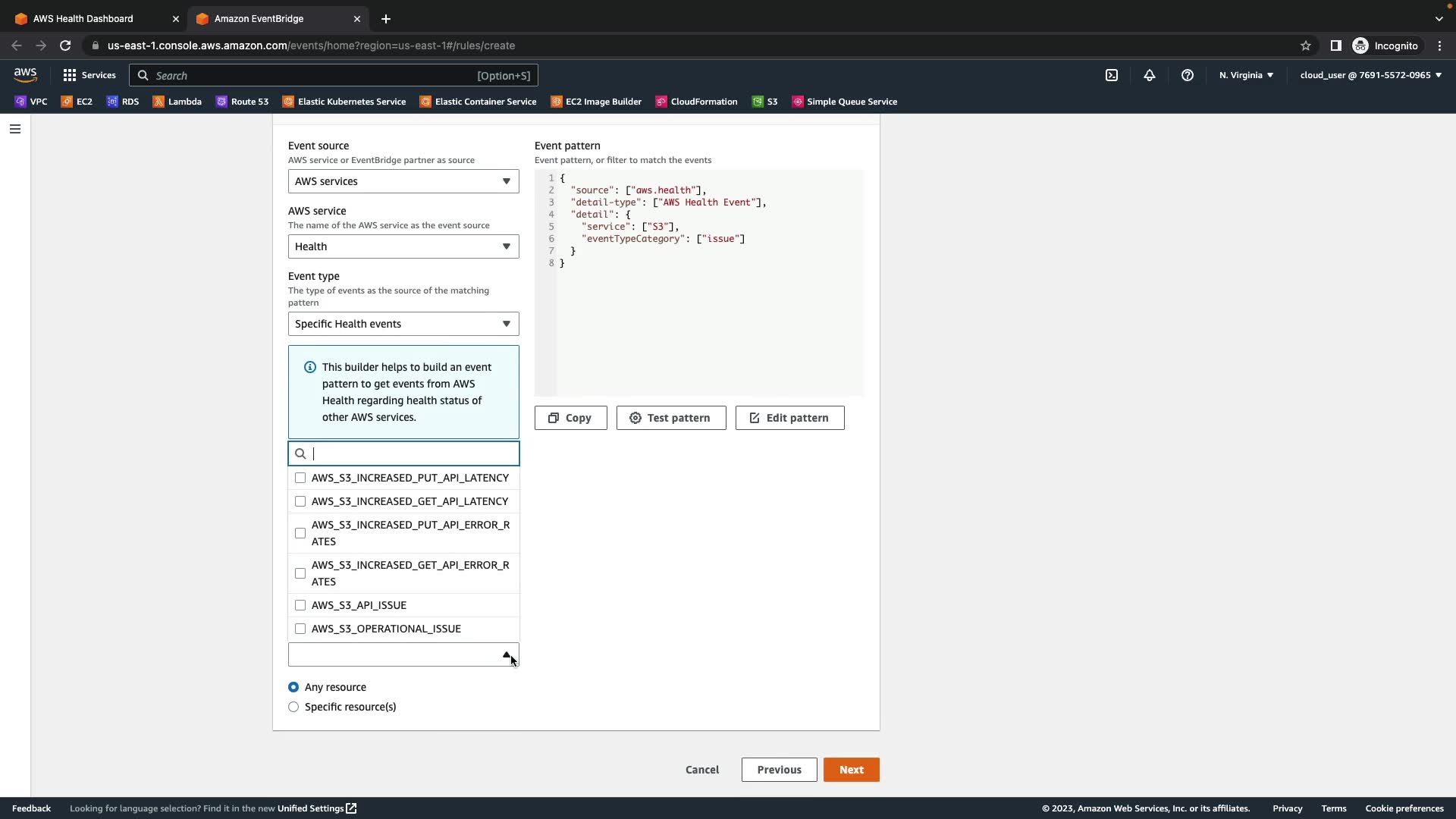This screenshot has height=819, width=1456.
Task: Open the notifications bell icon
Action: point(1150,75)
